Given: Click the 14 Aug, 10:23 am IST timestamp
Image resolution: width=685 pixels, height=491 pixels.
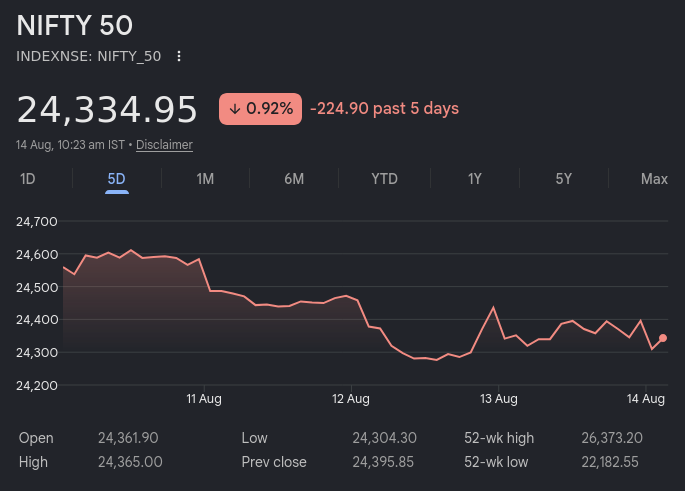Looking at the screenshot, I should 70,145.
